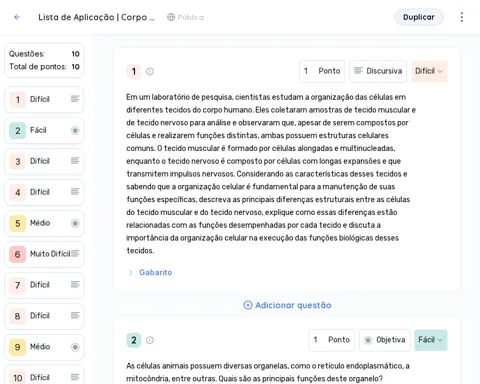Viewport: 480px width, 384px height.
Task: Click the Questões: 10 summary text
Action: pos(44,54)
